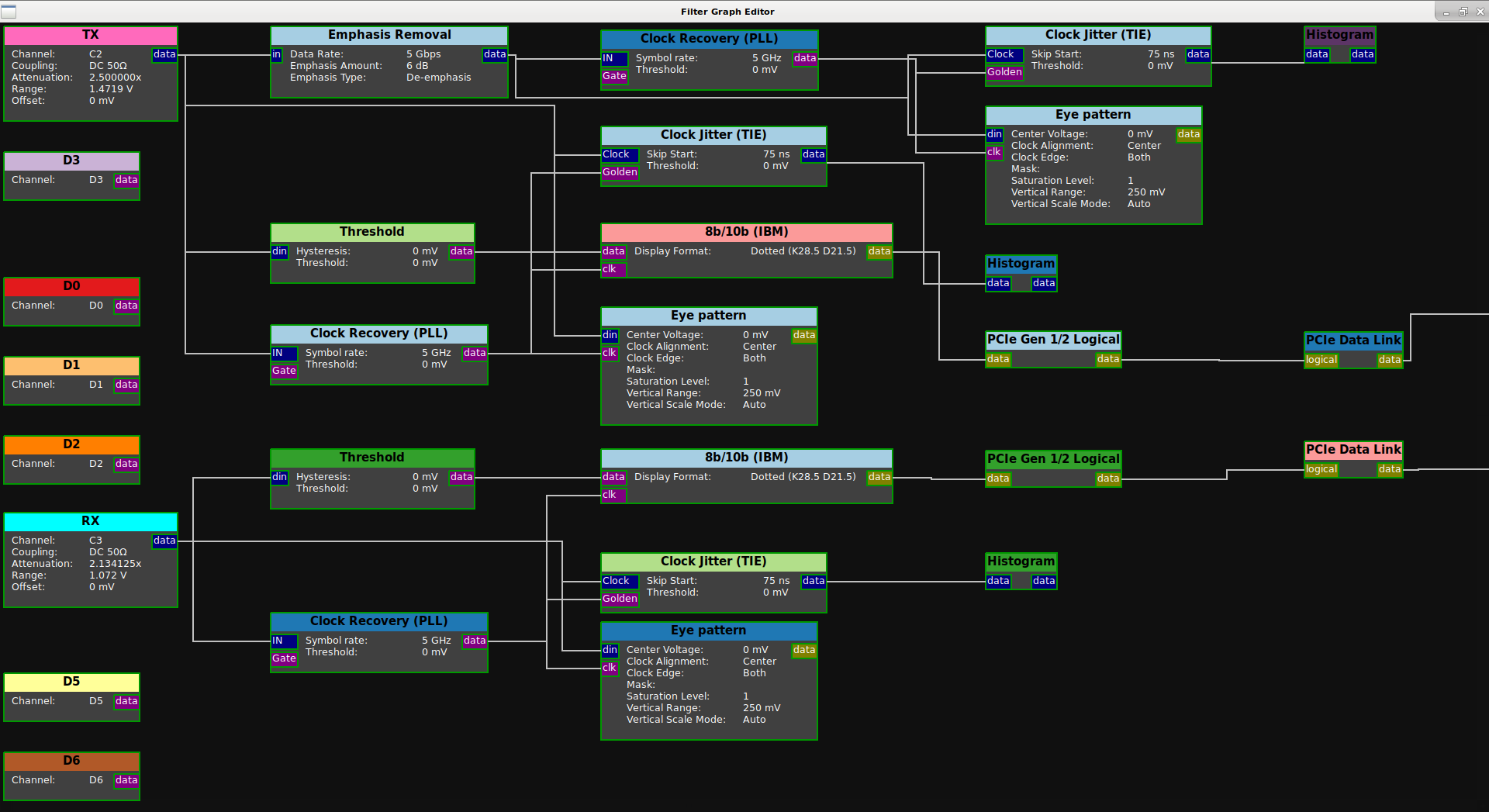This screenshot has width=1489, height=812.
Task: Click the din port of the bottom Eye pattern
Action: pyautogui.click(x=610, y=650)
